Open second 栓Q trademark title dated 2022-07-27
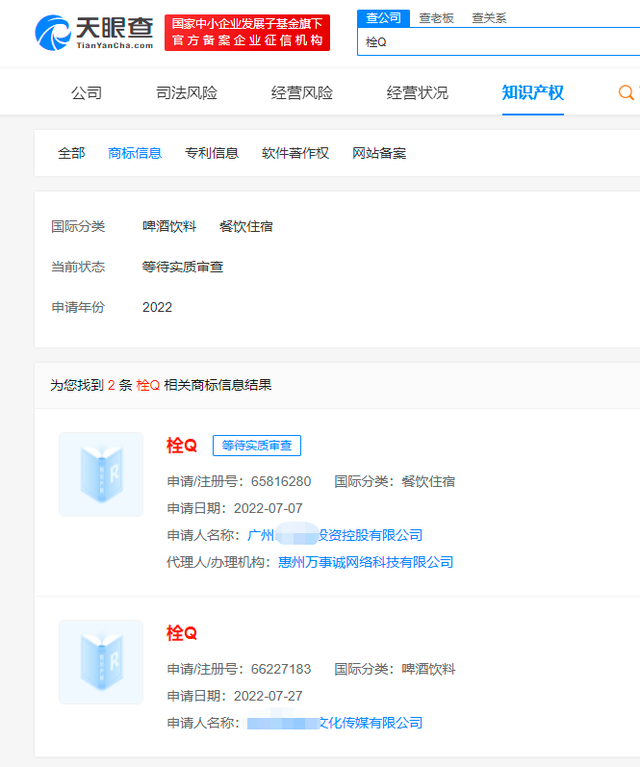640x767 pixels. click(x=182, y=633)
